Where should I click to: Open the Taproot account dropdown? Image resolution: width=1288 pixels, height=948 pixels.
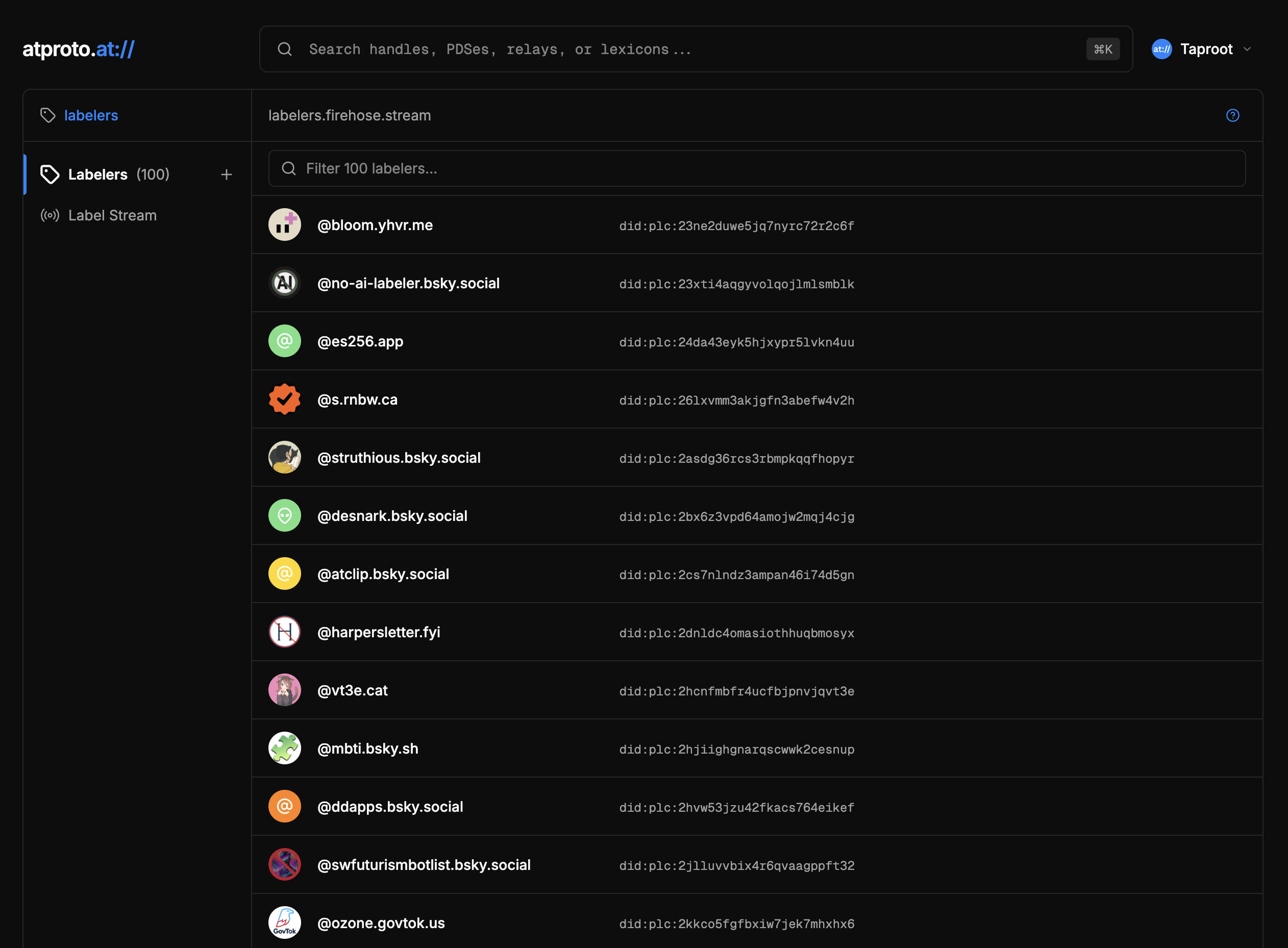pos(1205,49)
